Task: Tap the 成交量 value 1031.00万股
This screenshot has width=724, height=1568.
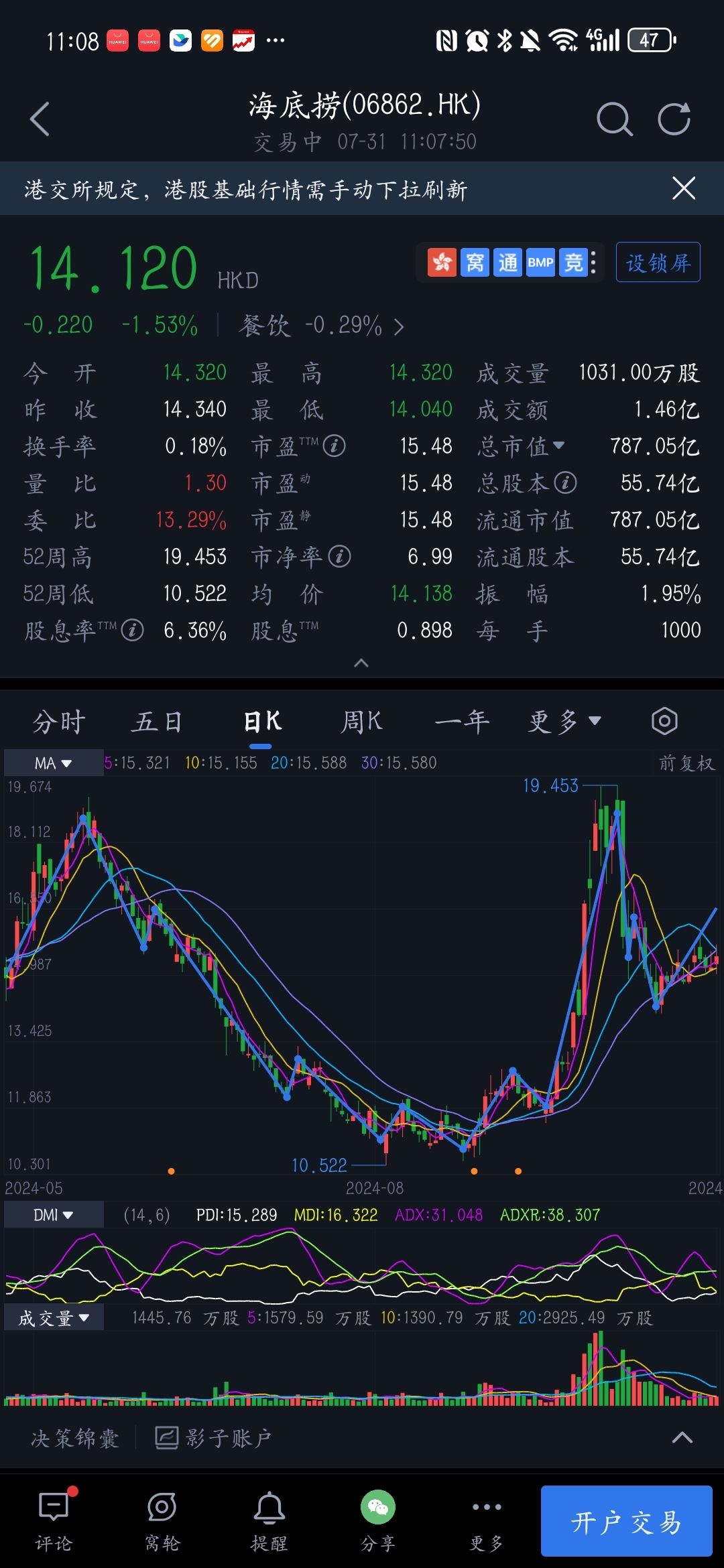Action: tap(639, 373)
